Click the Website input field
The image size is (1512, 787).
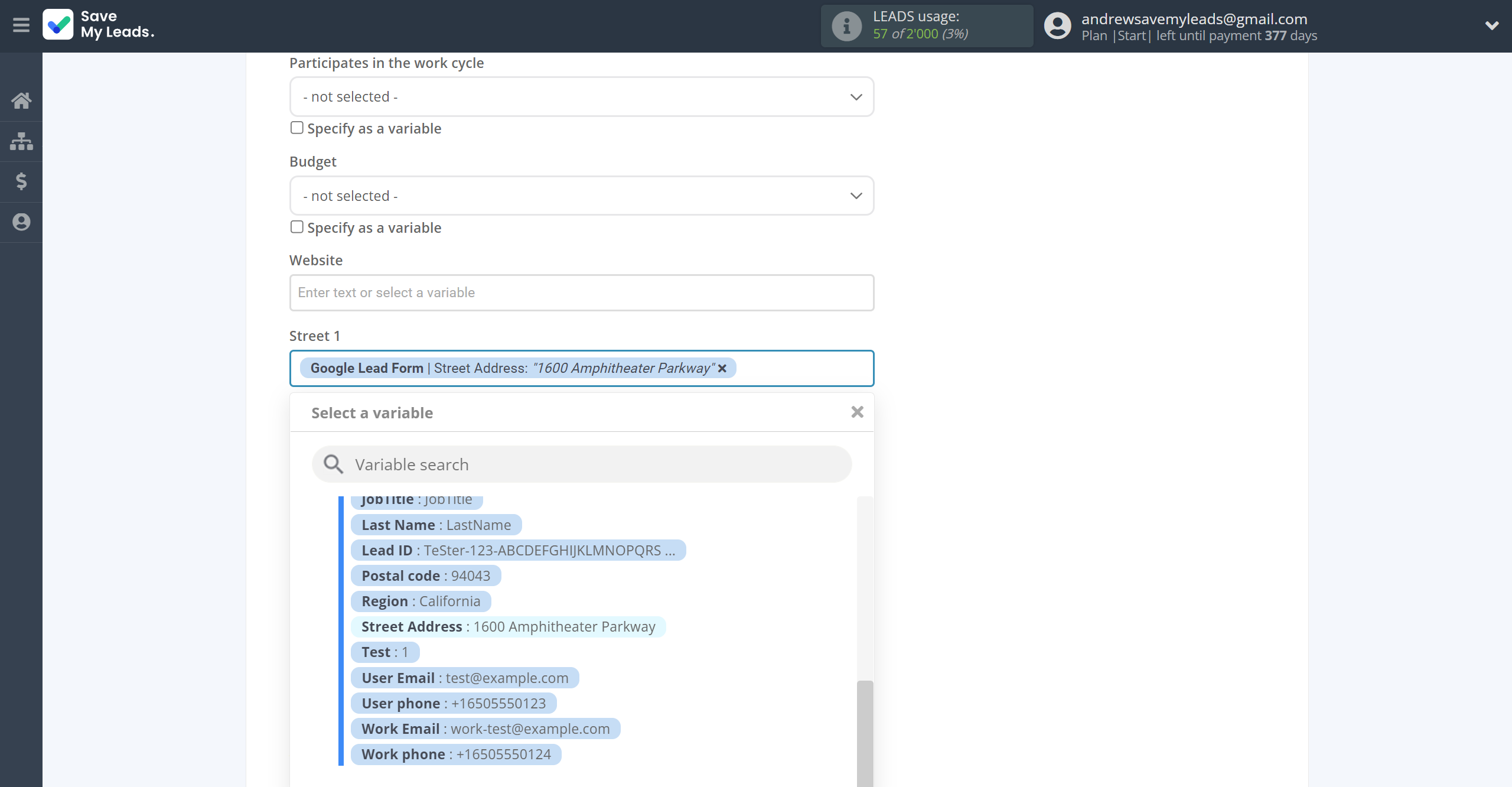[581, 292]
